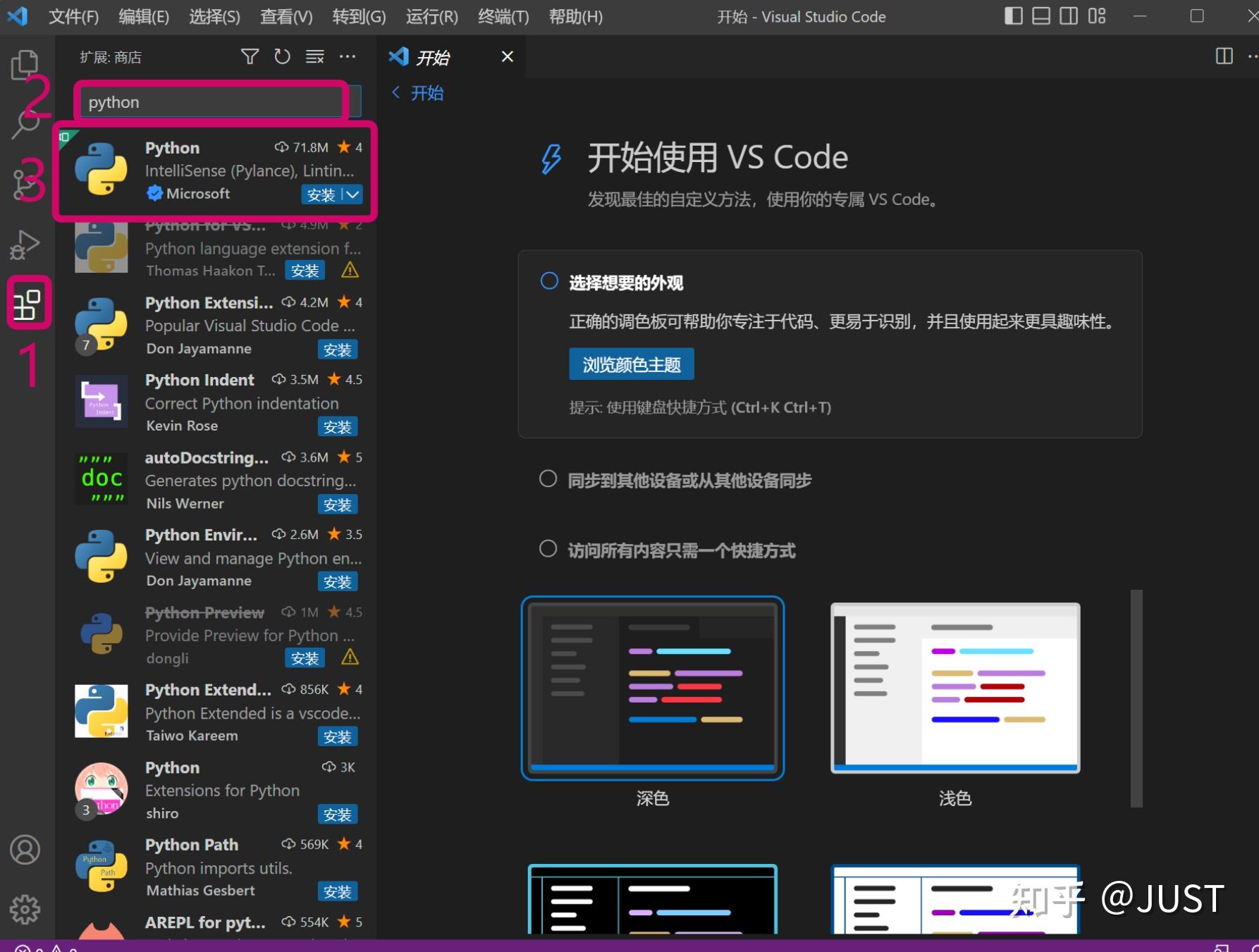Image resolution: width=1259 pixels, height=952 pixels.
Task: Mark the 同步到其他设备 step circle
Action: click(548, 478)
